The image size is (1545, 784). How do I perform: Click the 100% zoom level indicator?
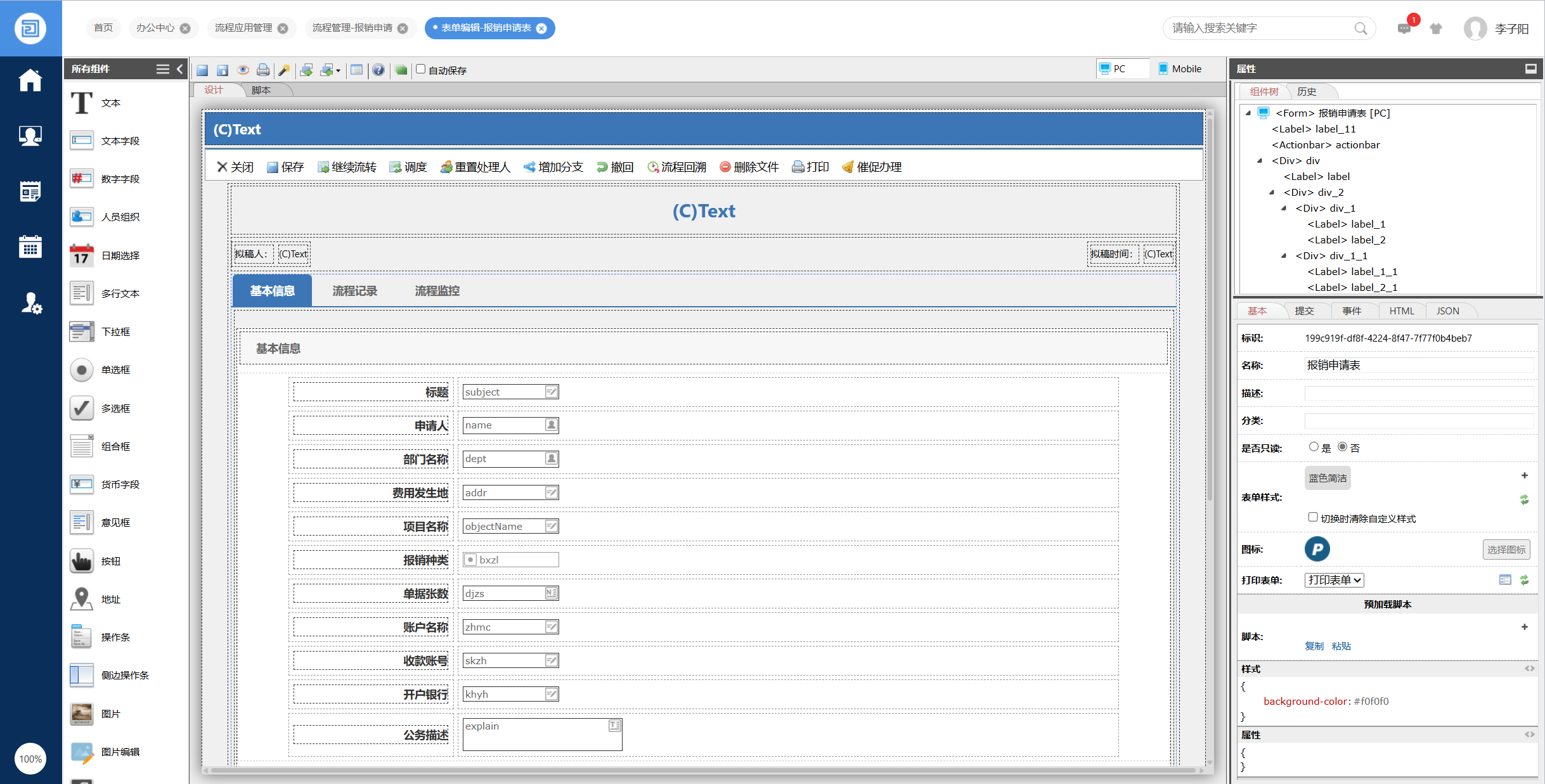(x=30, y=759)
